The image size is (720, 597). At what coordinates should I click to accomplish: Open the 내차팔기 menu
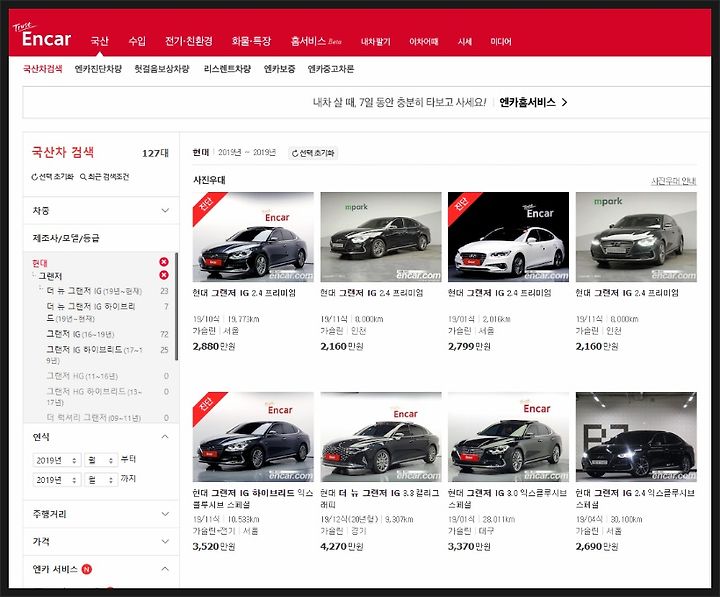(376, 41)
